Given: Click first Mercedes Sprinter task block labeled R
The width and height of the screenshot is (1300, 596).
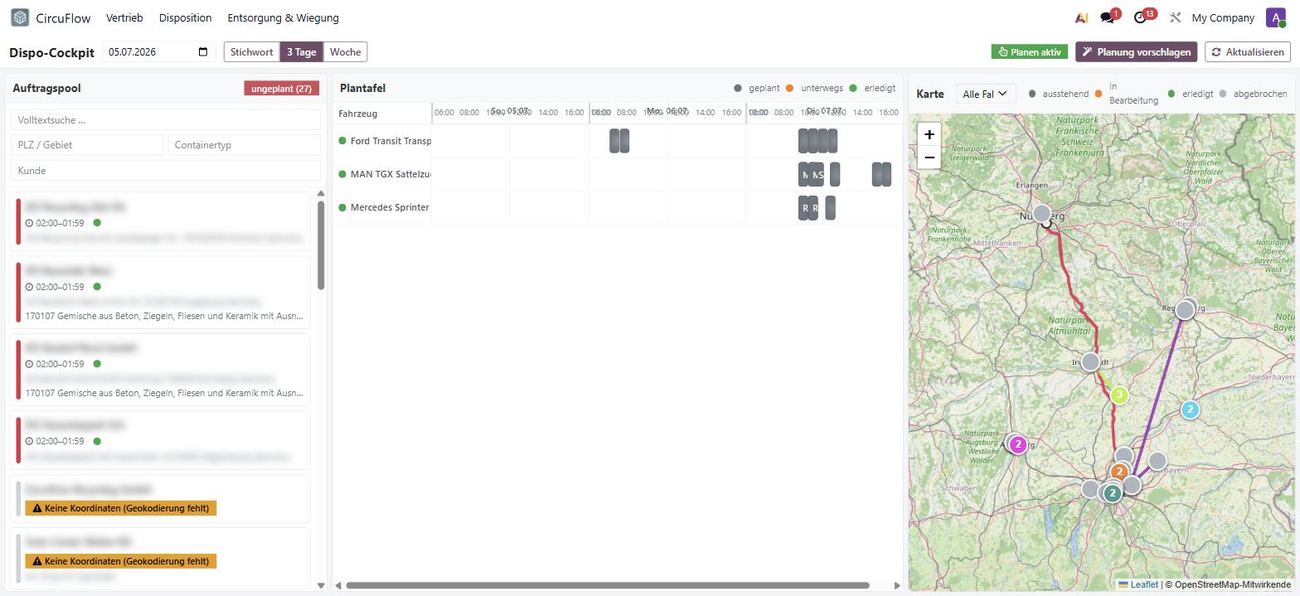Looking at the screenshot, I should click(804, 207).
